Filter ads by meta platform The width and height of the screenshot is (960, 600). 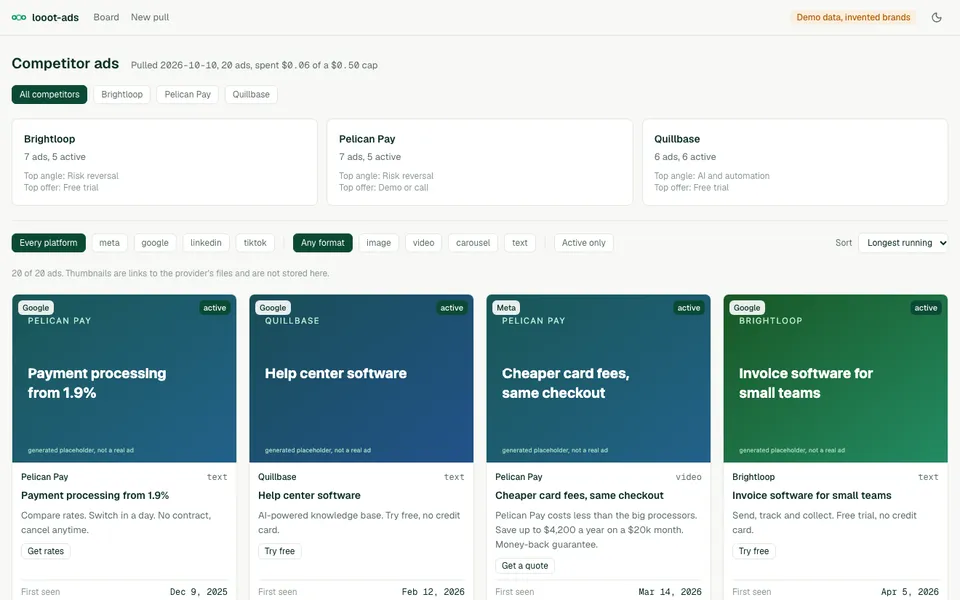110,243
